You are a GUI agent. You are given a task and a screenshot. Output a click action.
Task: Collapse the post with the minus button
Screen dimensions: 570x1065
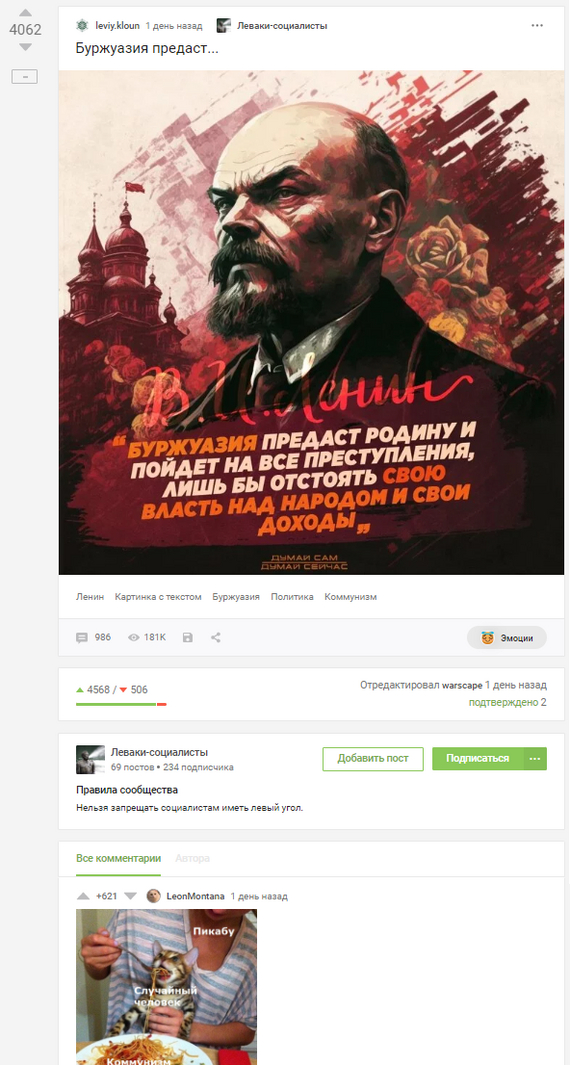pos(24,77)
